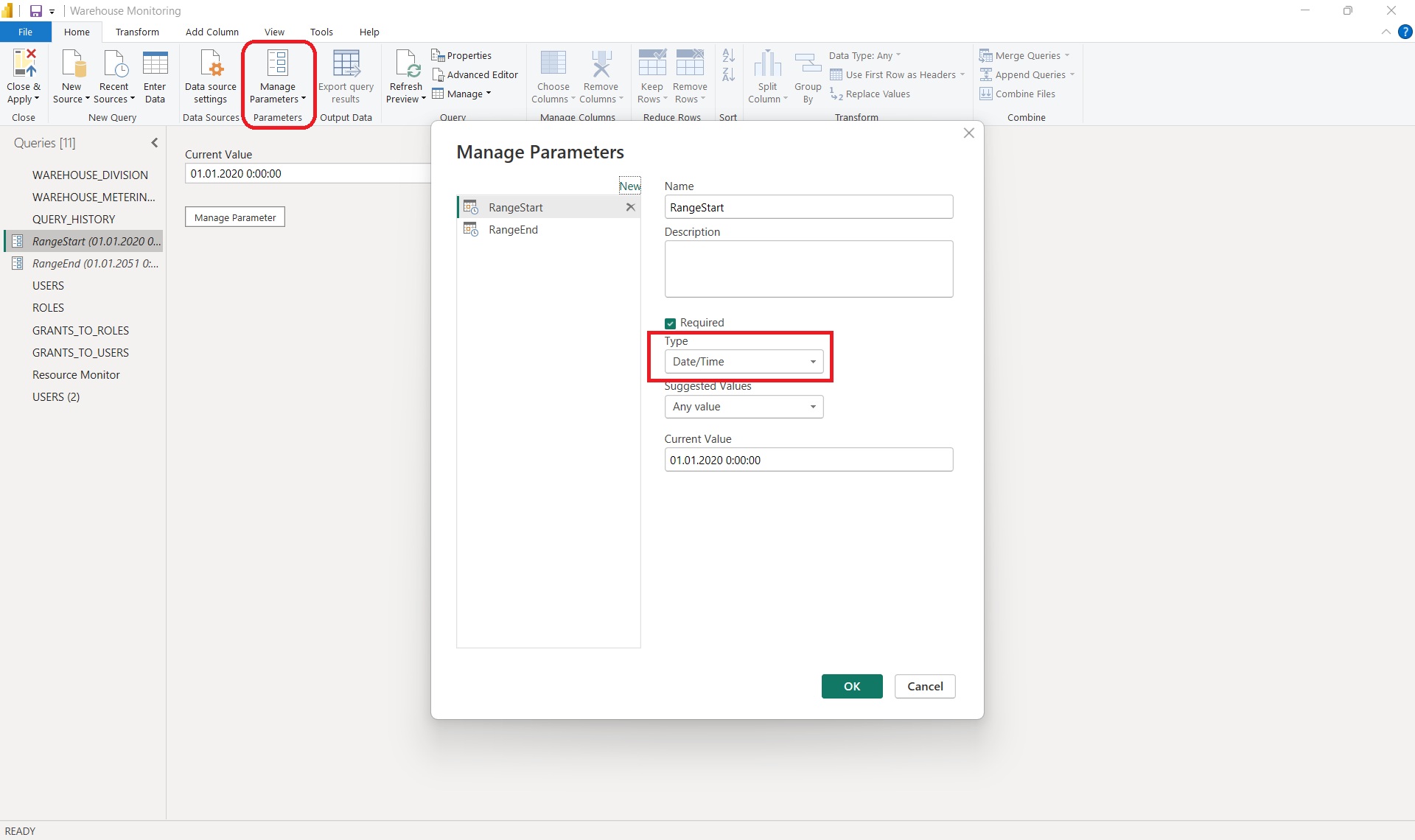1415x840 pixels.
Task: Click the Close & Apply icon
Action: pyautogui.click(x=23, y=64)
